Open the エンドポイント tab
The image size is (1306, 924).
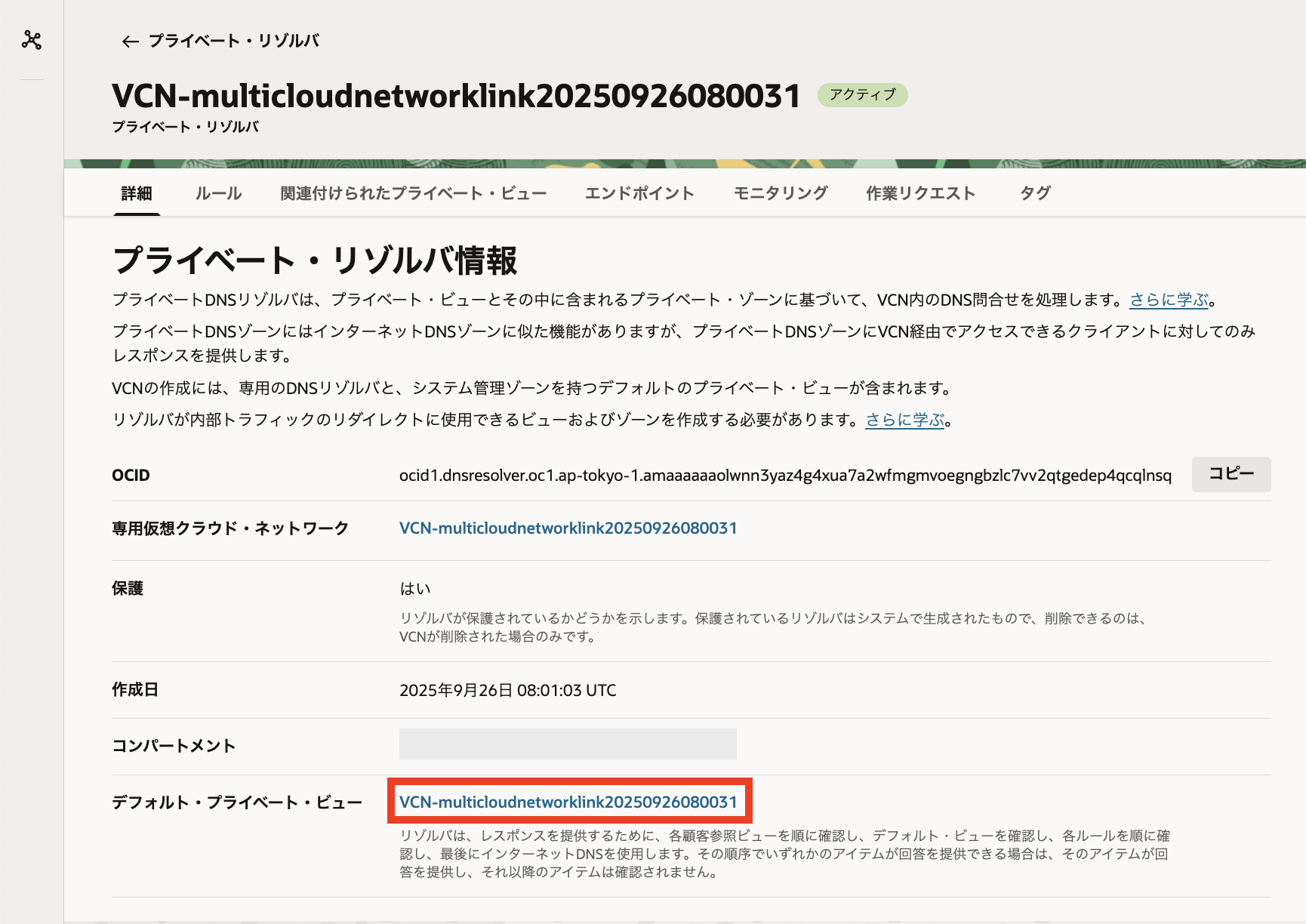(641, 193)
